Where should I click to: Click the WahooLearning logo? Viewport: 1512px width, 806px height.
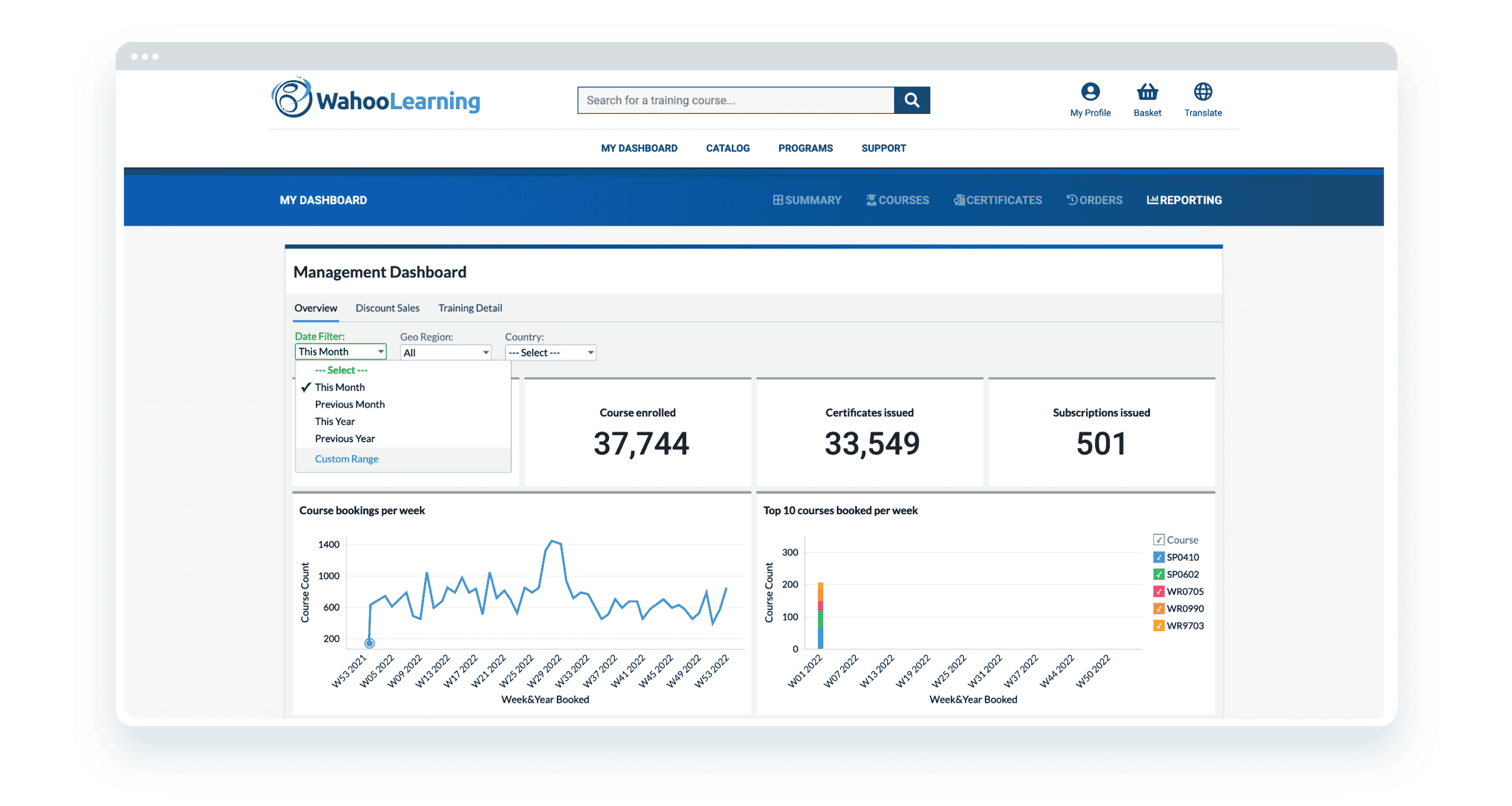[376, 99]
